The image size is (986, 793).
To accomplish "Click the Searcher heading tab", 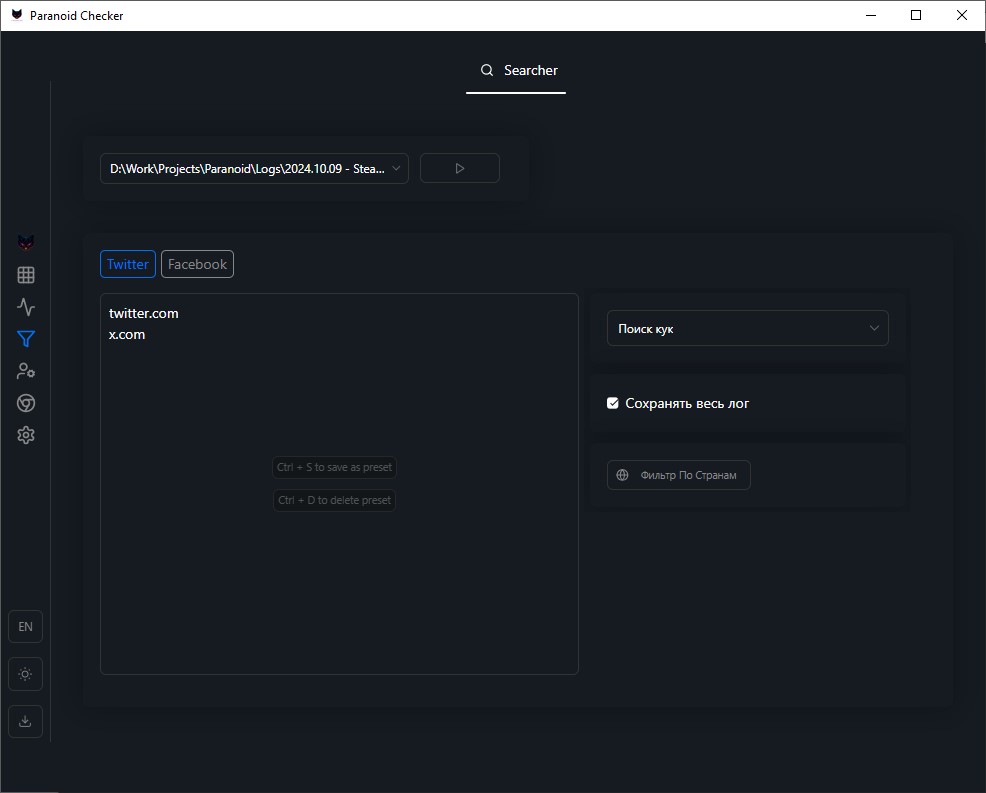I will (x=517, y=70).
